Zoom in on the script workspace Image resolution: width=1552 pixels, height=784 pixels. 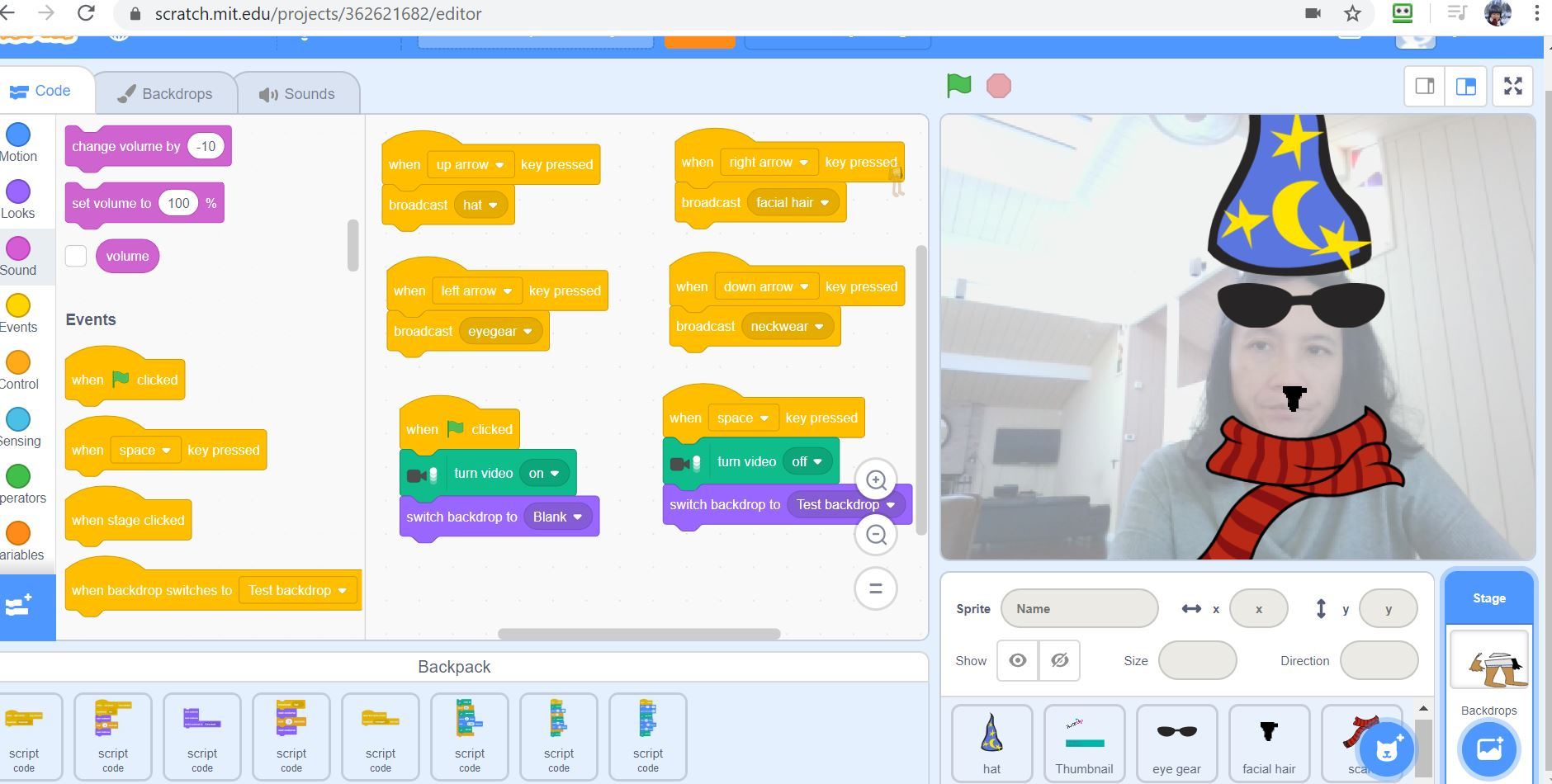(x=876, y=480)
